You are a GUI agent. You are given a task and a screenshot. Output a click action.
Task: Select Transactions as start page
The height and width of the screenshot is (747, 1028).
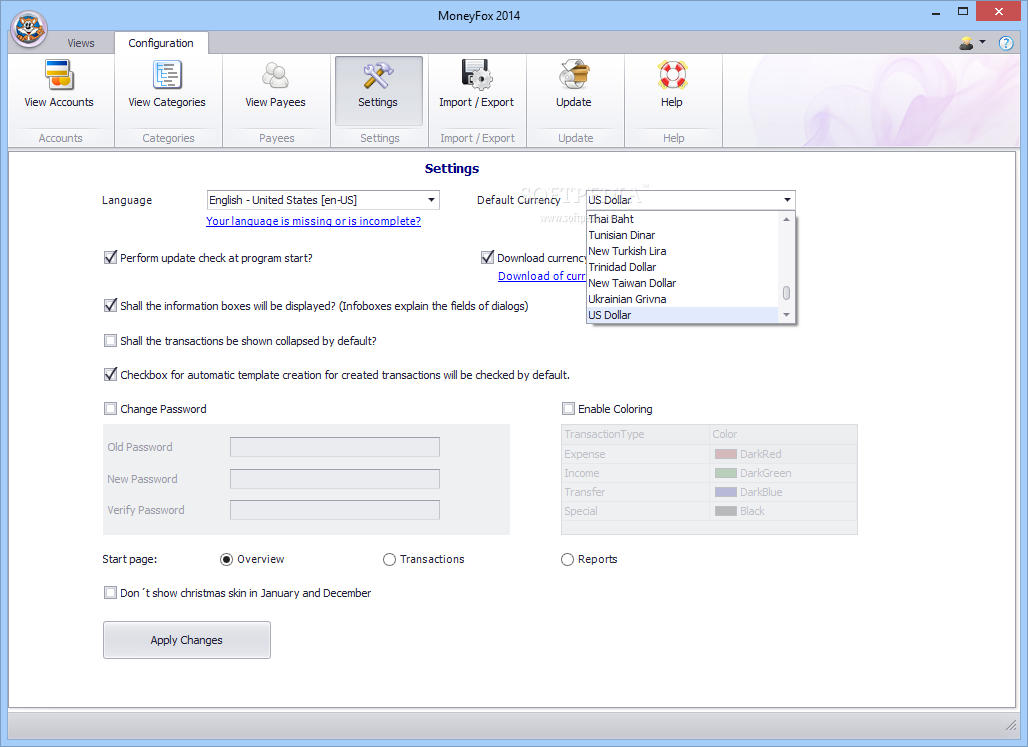tap(389, 559)
